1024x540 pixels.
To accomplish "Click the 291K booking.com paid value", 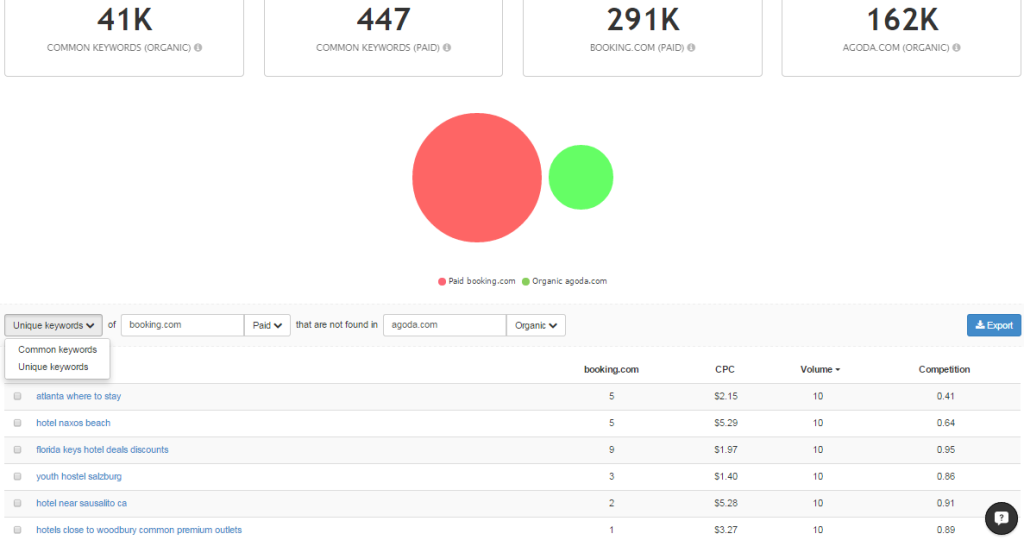I will [x=643, y=20].
